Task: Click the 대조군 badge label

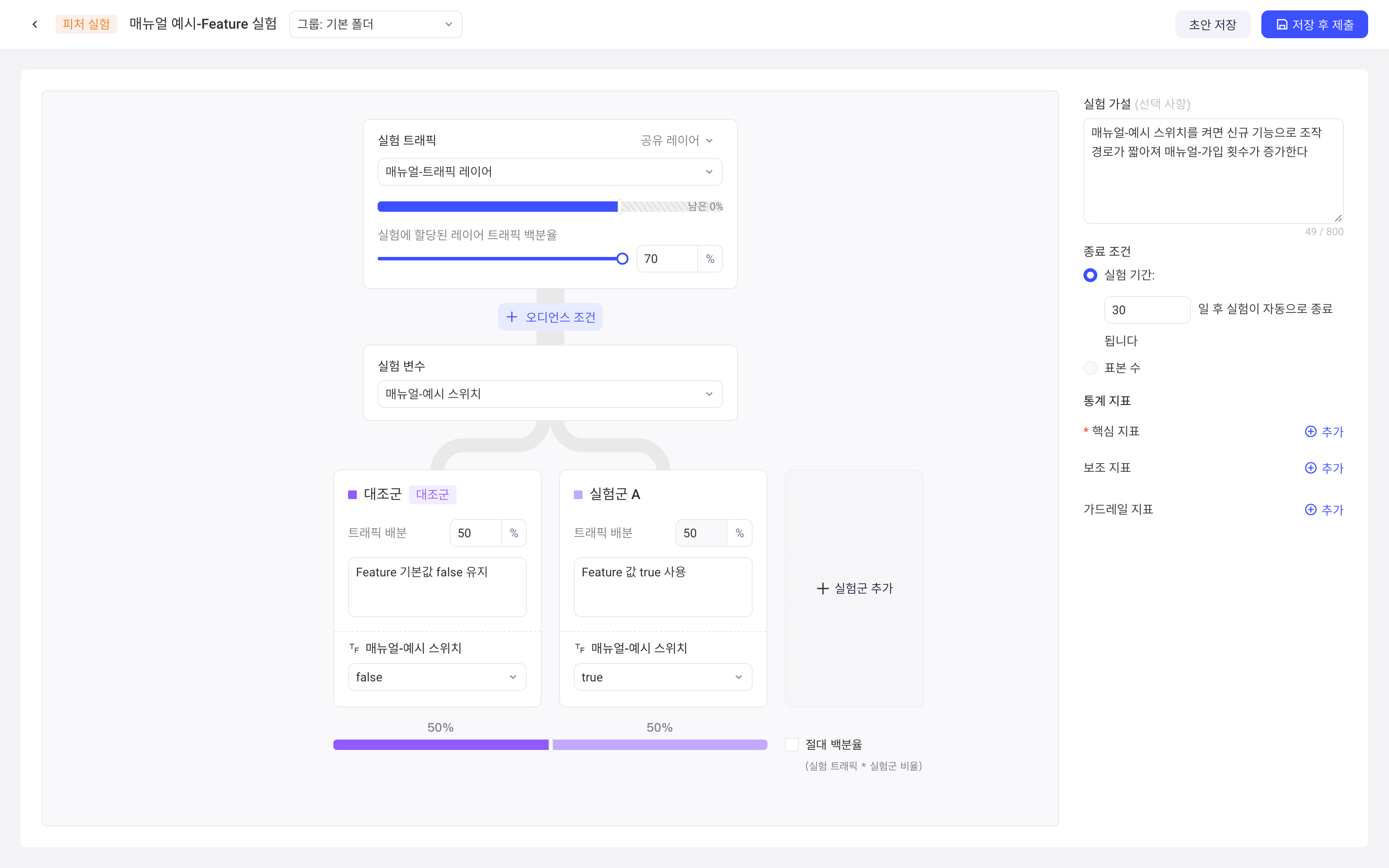Action: [x=432, y=494]
